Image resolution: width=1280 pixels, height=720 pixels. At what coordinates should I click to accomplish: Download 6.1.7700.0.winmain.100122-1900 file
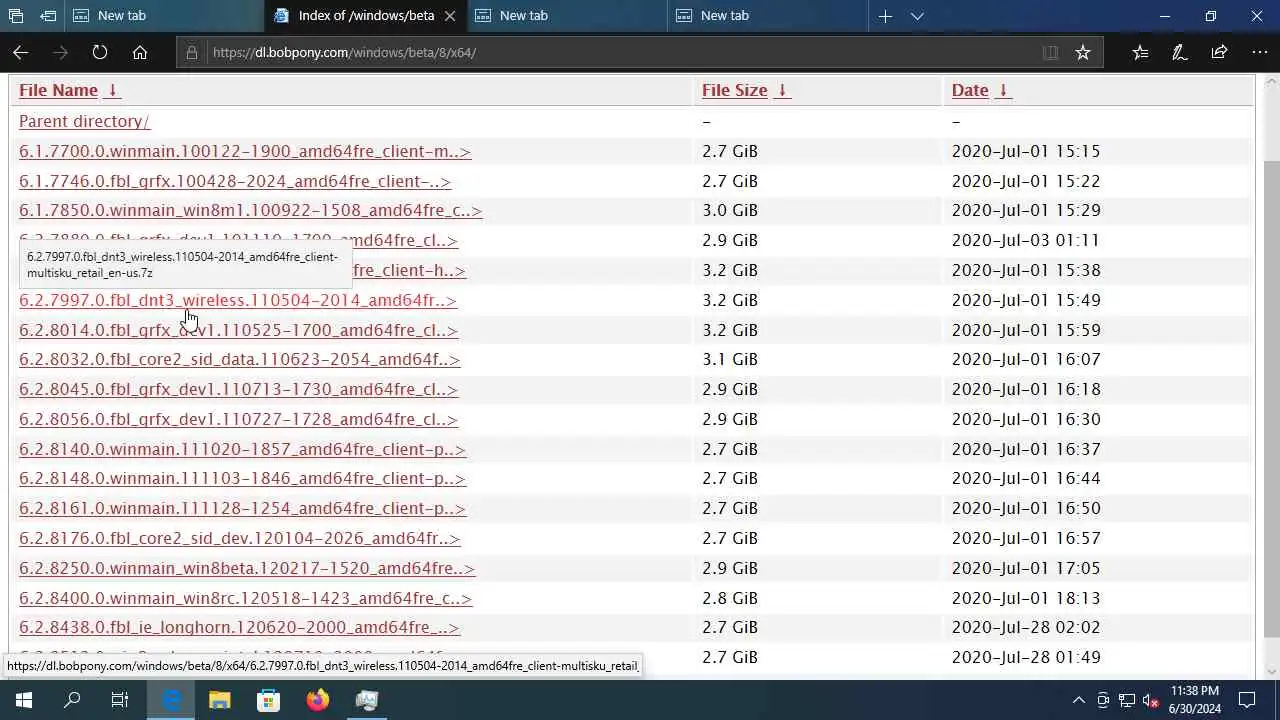pos(245,151)
